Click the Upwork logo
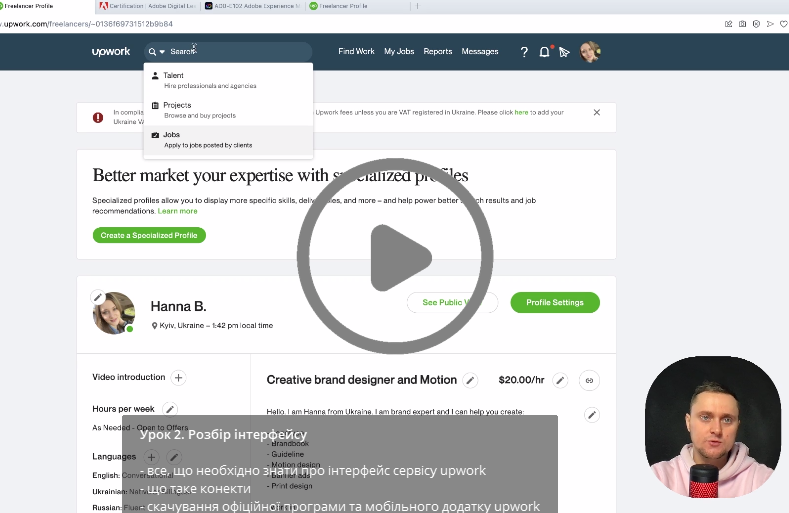Viewport: 789px width, 513px height. tap(111, 51)
